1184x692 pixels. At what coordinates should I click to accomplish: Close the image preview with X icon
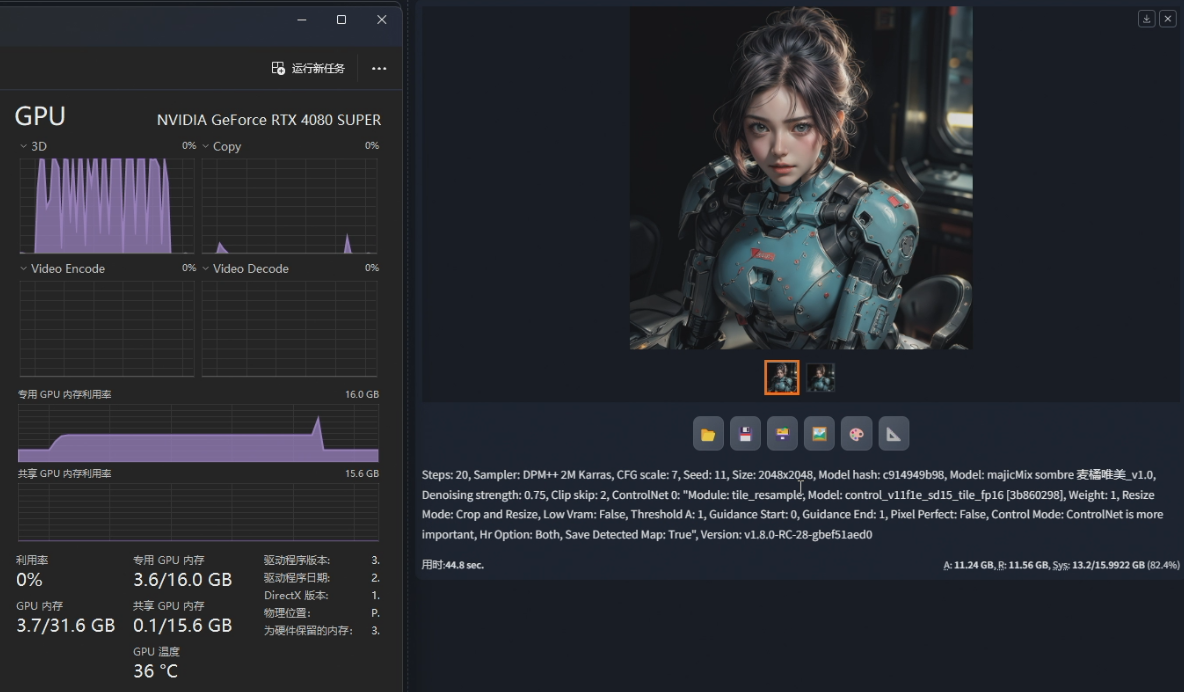[x=1167, y=19]
